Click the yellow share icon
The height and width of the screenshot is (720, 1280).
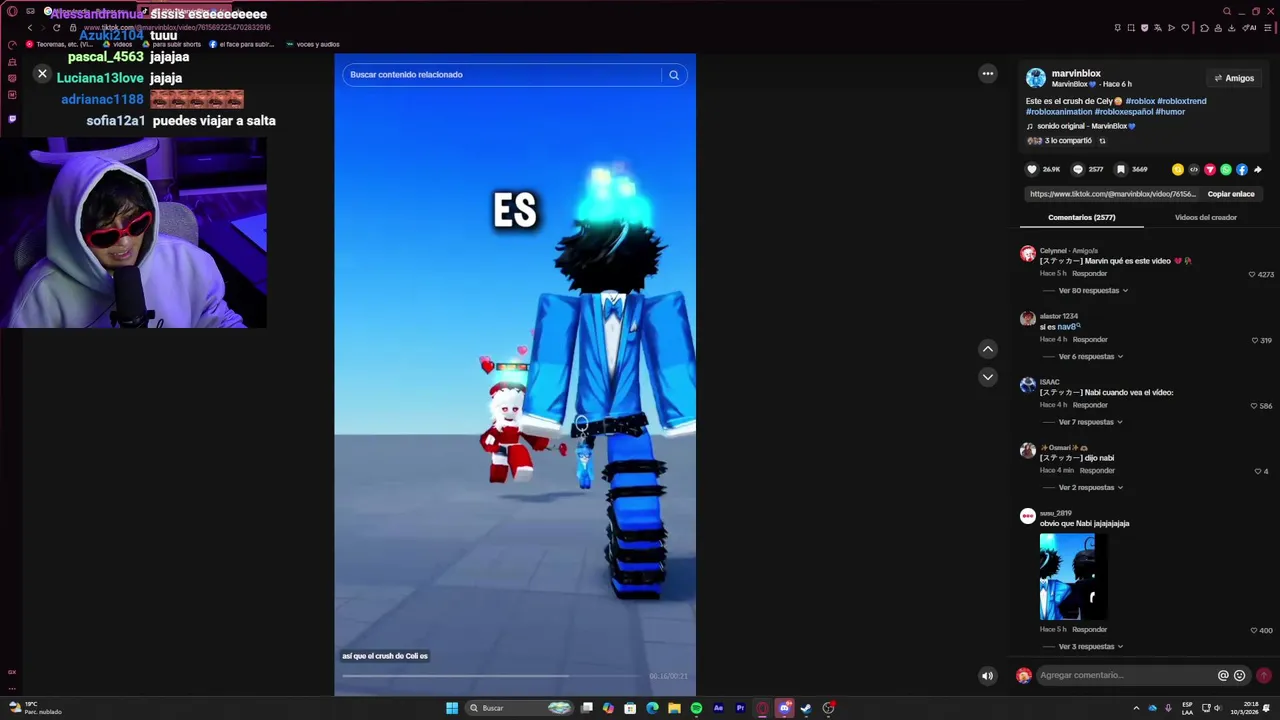[1178, 170]
